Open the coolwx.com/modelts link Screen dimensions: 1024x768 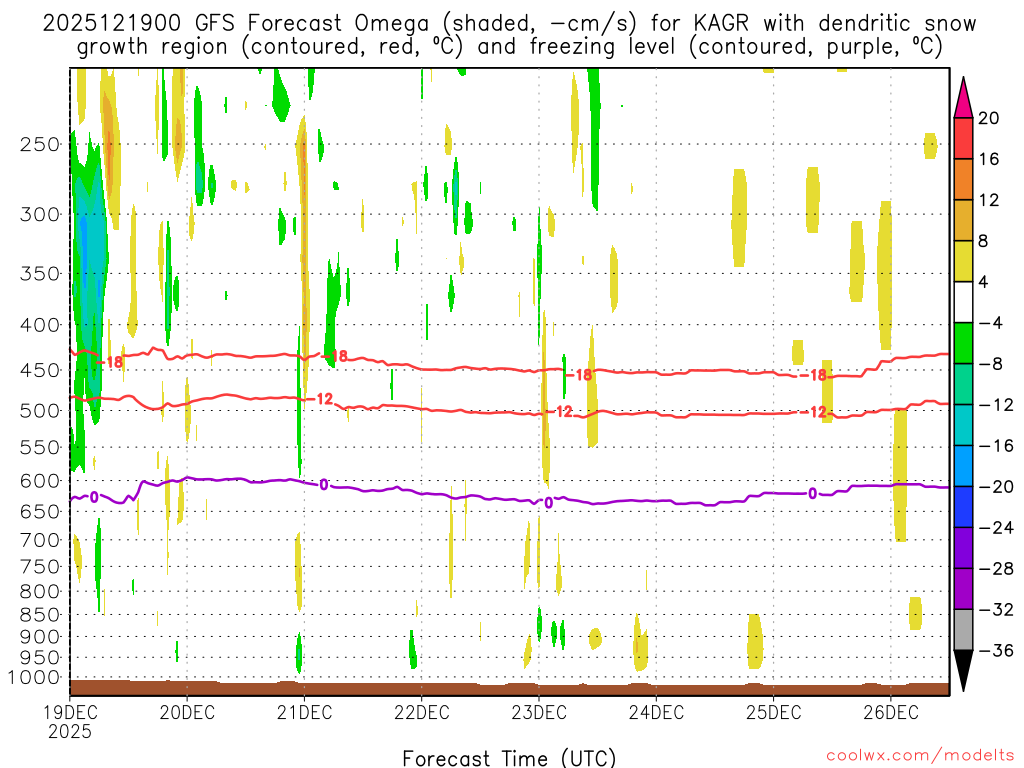920,756
